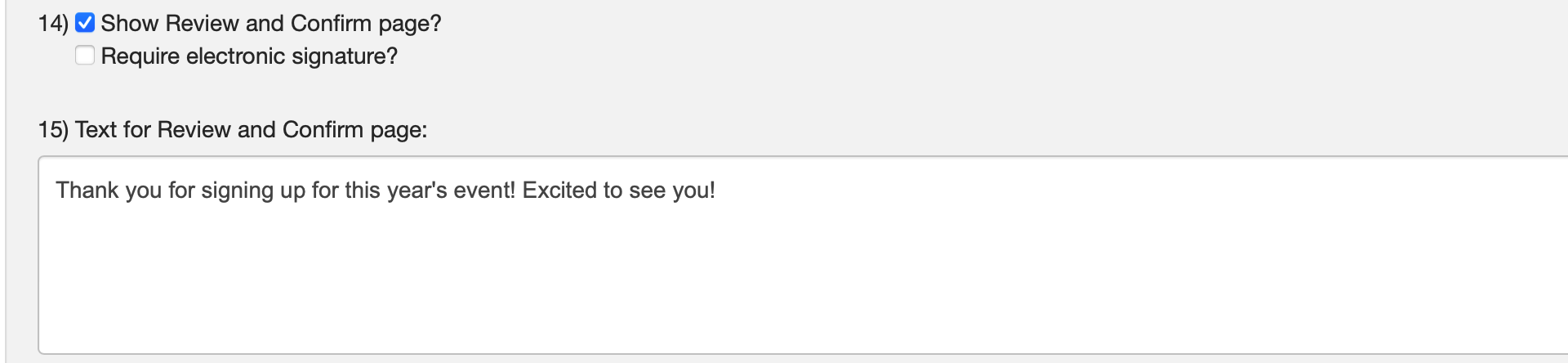Place cursor right after "see you!"
Viewport: 1568px width, 363px height.
click(716, 190)
